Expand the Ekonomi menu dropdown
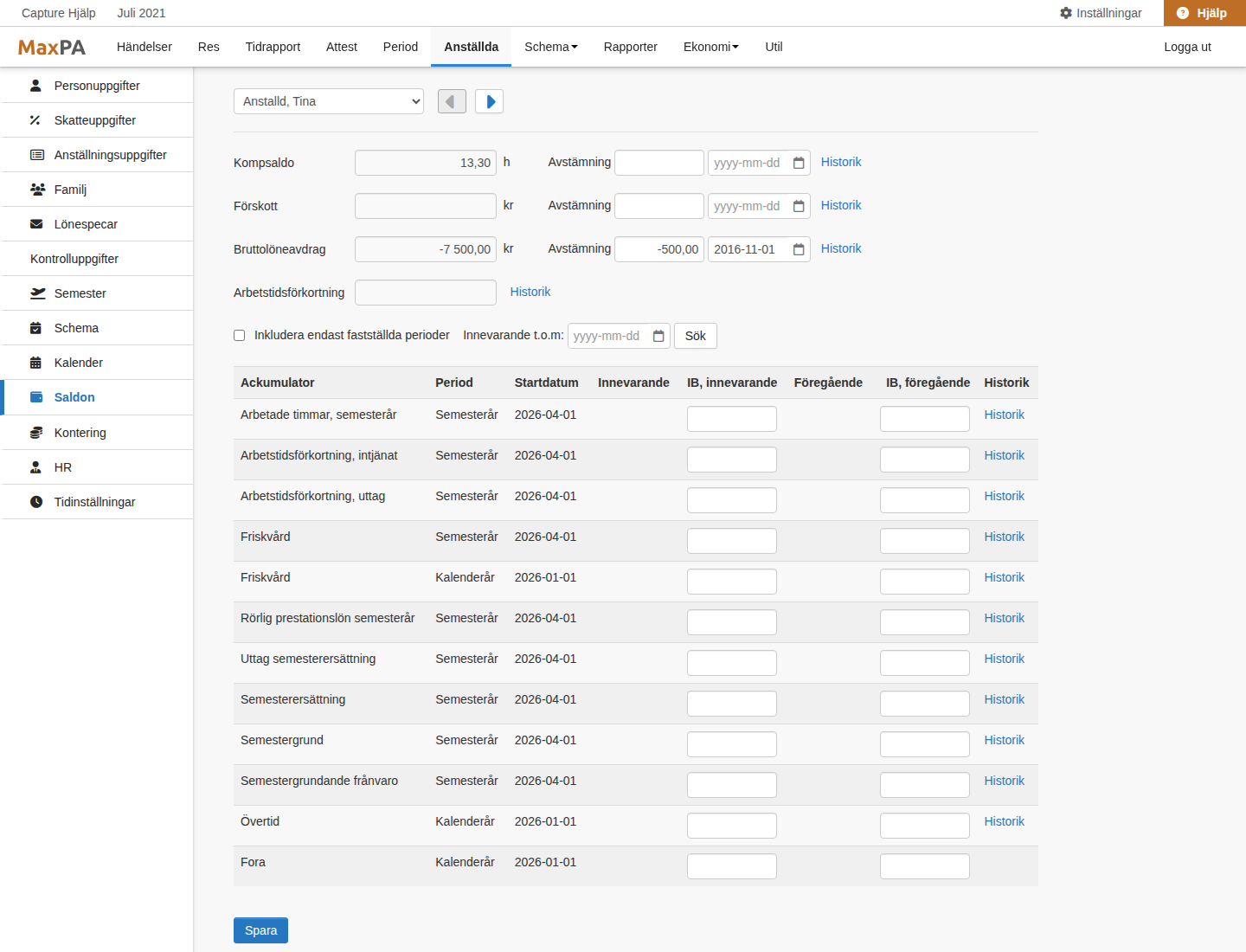This screenshot has width=1246, height=952. pyautogui.click(x=711, y=47)
